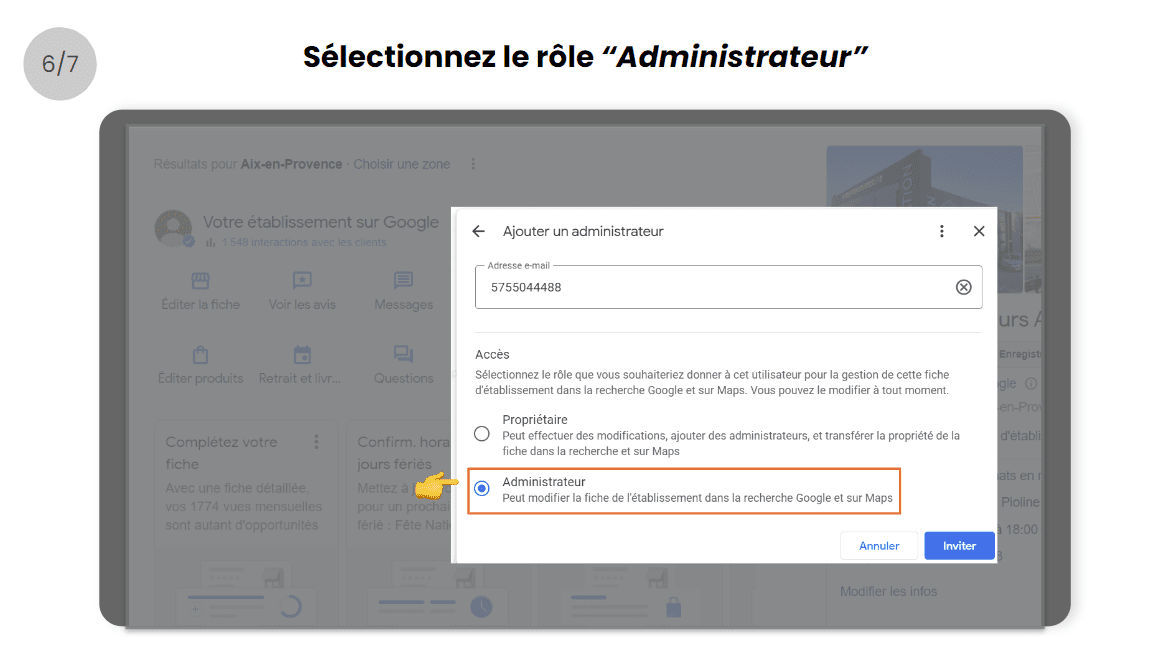Image resolution: width=1167 pixels, height=656 pixels.
Task: Click the Accès section heading
Action: tap(492, 354)
